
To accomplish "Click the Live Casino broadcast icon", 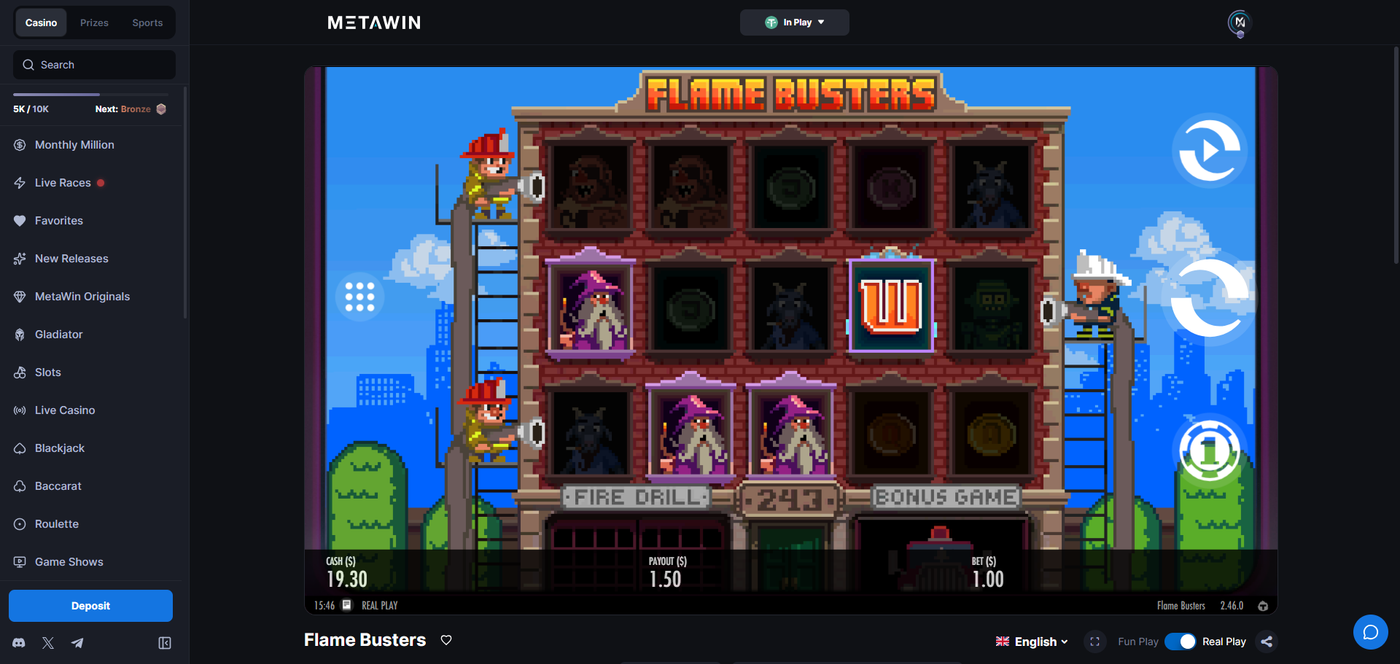I will coord(19,410).
